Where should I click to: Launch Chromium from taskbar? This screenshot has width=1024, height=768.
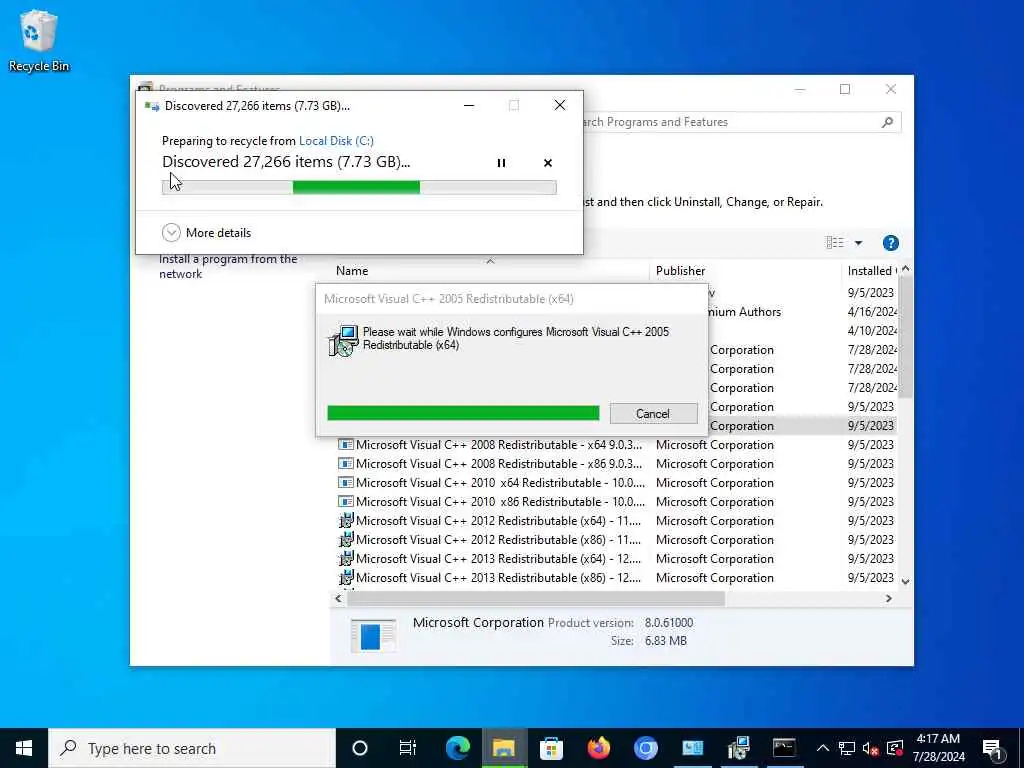pyautogui.click(x=645, y=748)
